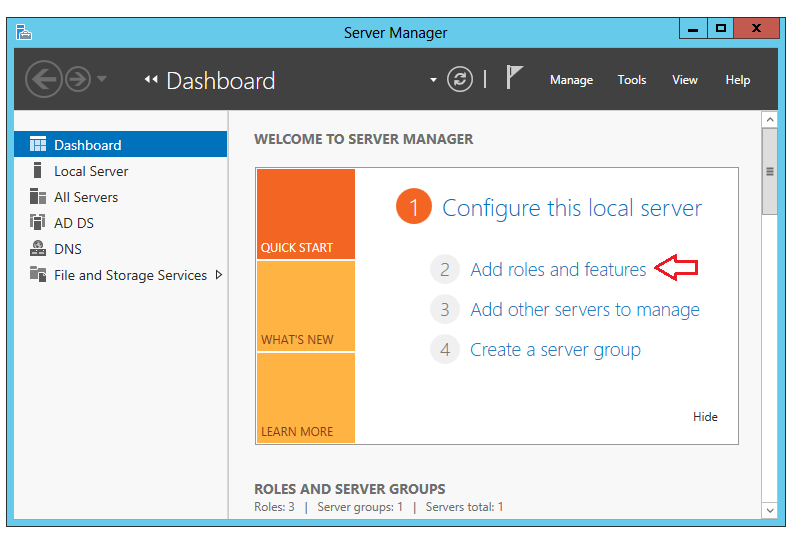Viewport: 799px width, 545px height.
Task: Click the File and Storage Services icon
Action: click(x=38, y=274)
